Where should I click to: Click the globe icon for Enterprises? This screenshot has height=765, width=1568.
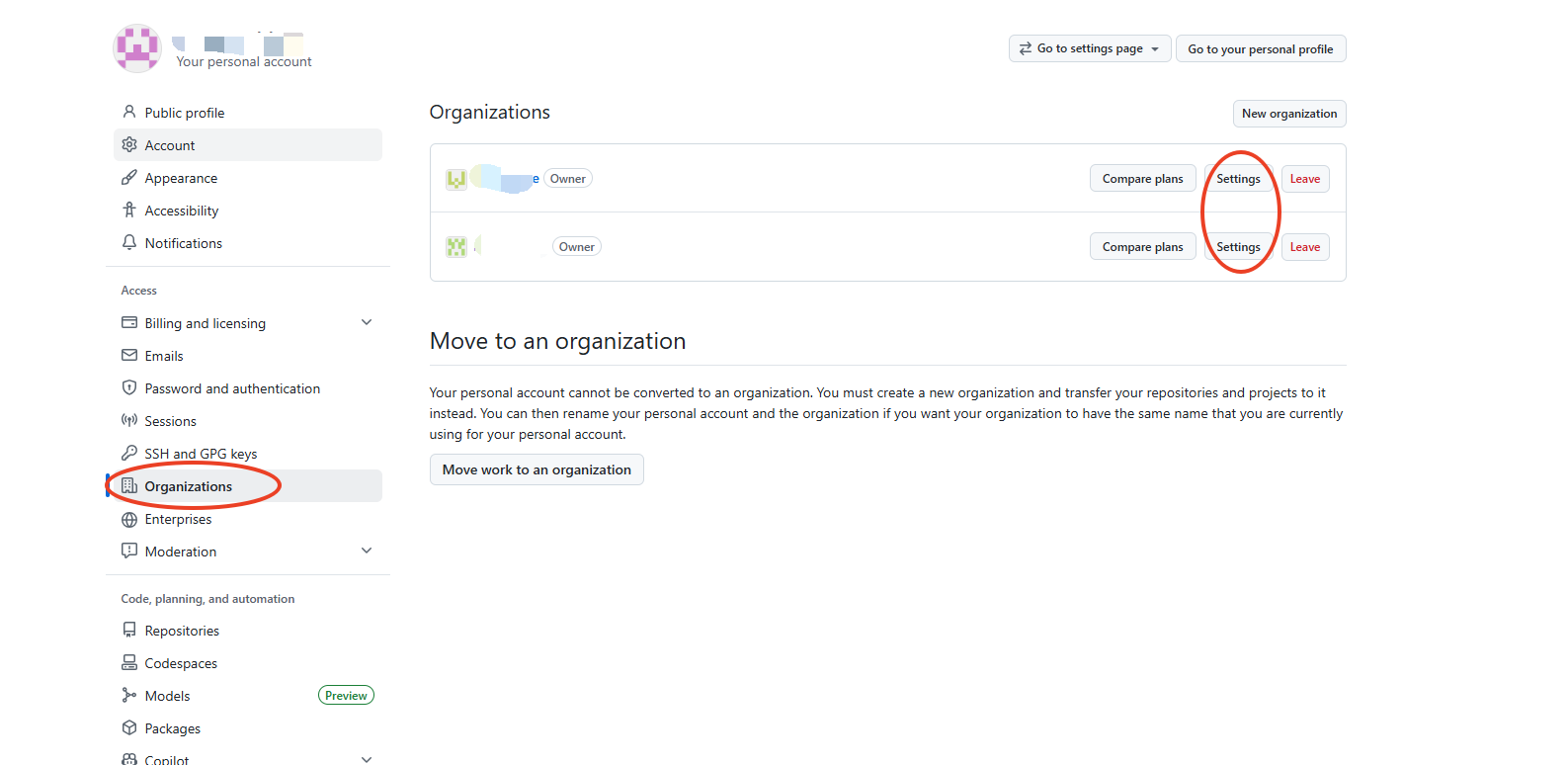[129, 519]
